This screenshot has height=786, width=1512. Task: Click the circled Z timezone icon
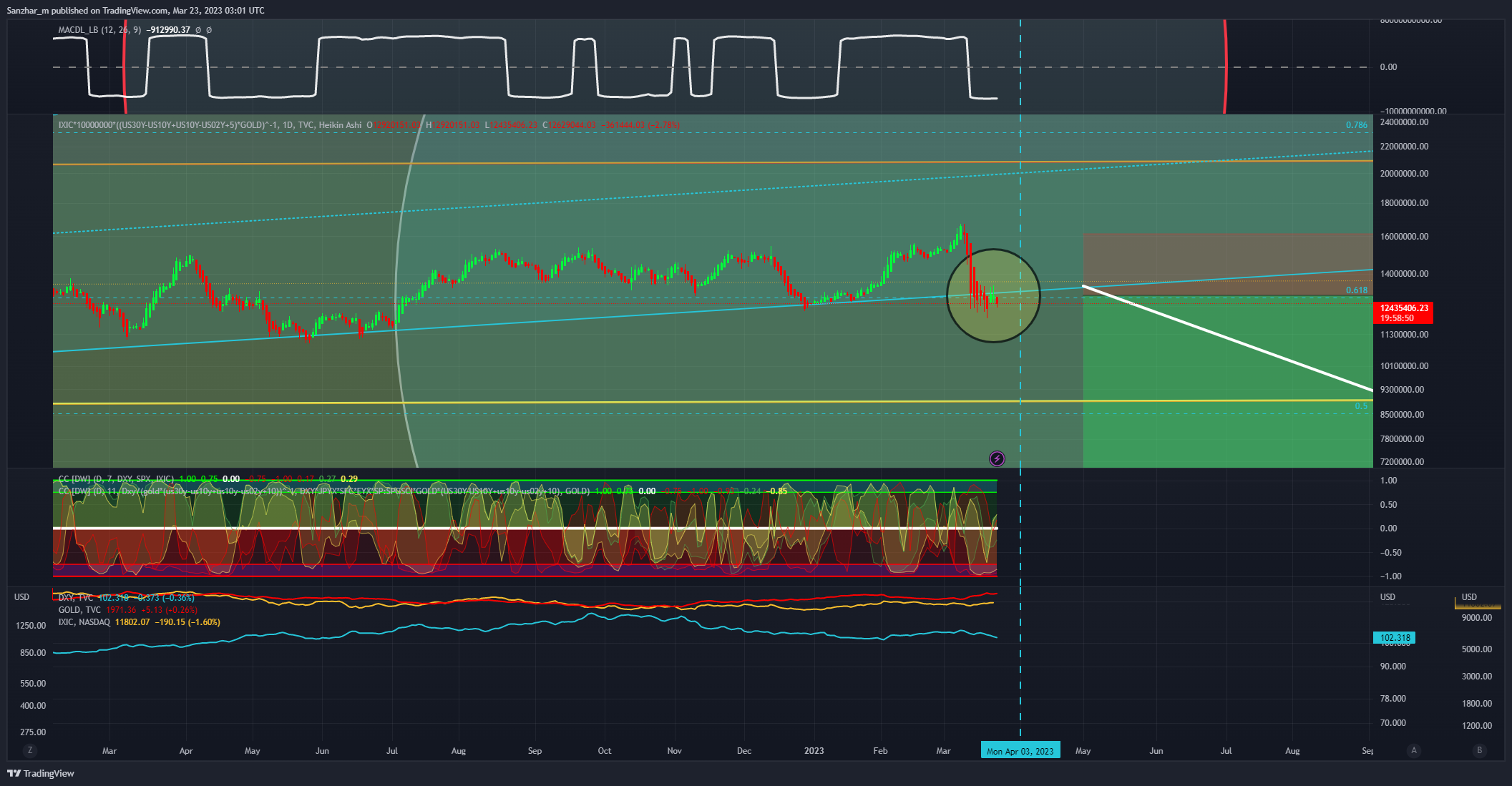click(x=29, y=750)
